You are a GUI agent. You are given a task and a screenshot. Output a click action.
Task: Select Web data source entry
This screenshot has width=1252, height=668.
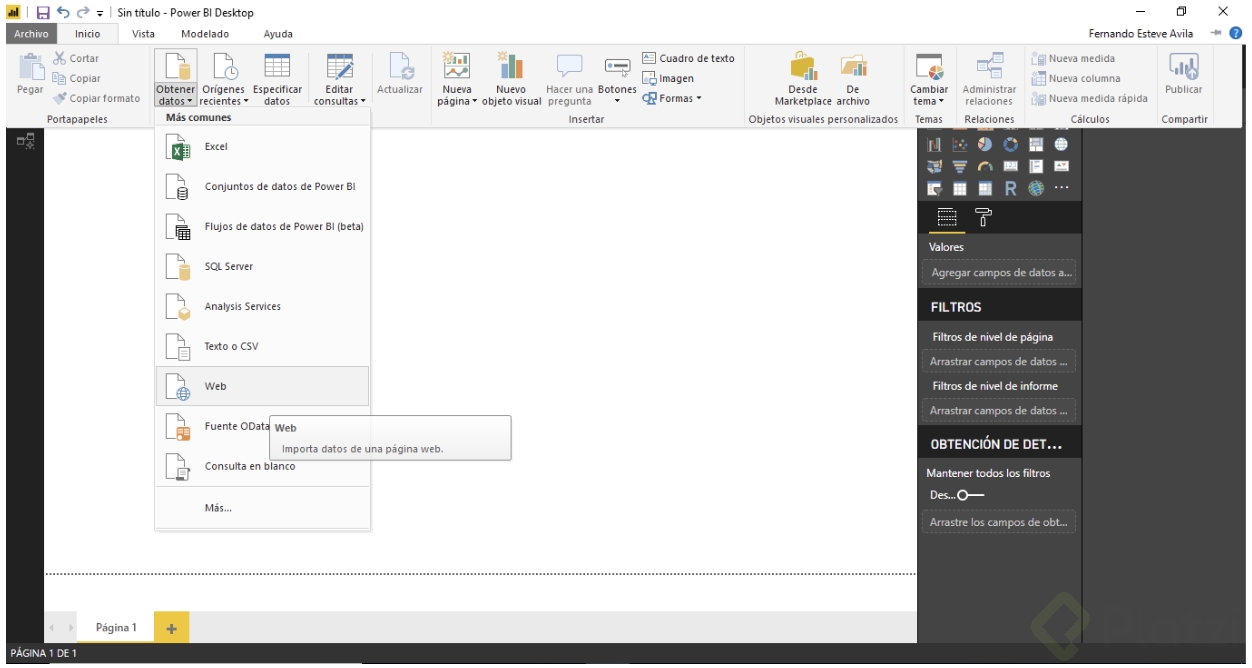[262, 386]
